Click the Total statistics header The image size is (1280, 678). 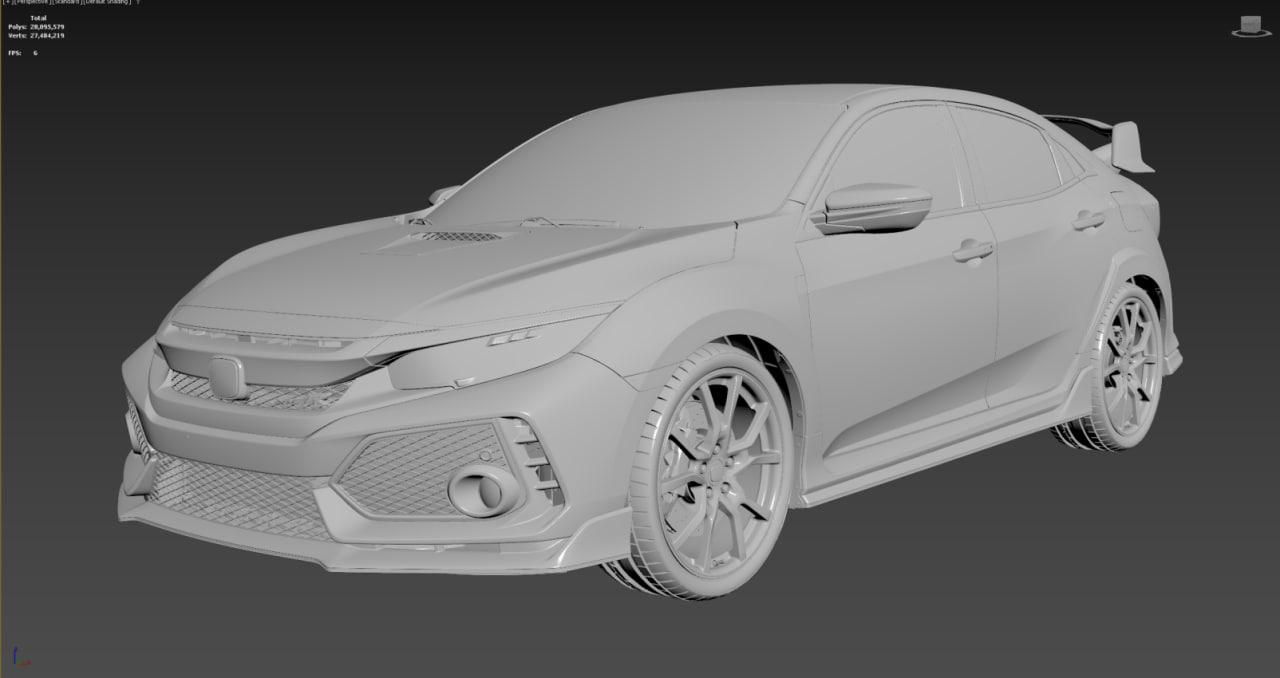pyautogui.click(x=38, y=18)
